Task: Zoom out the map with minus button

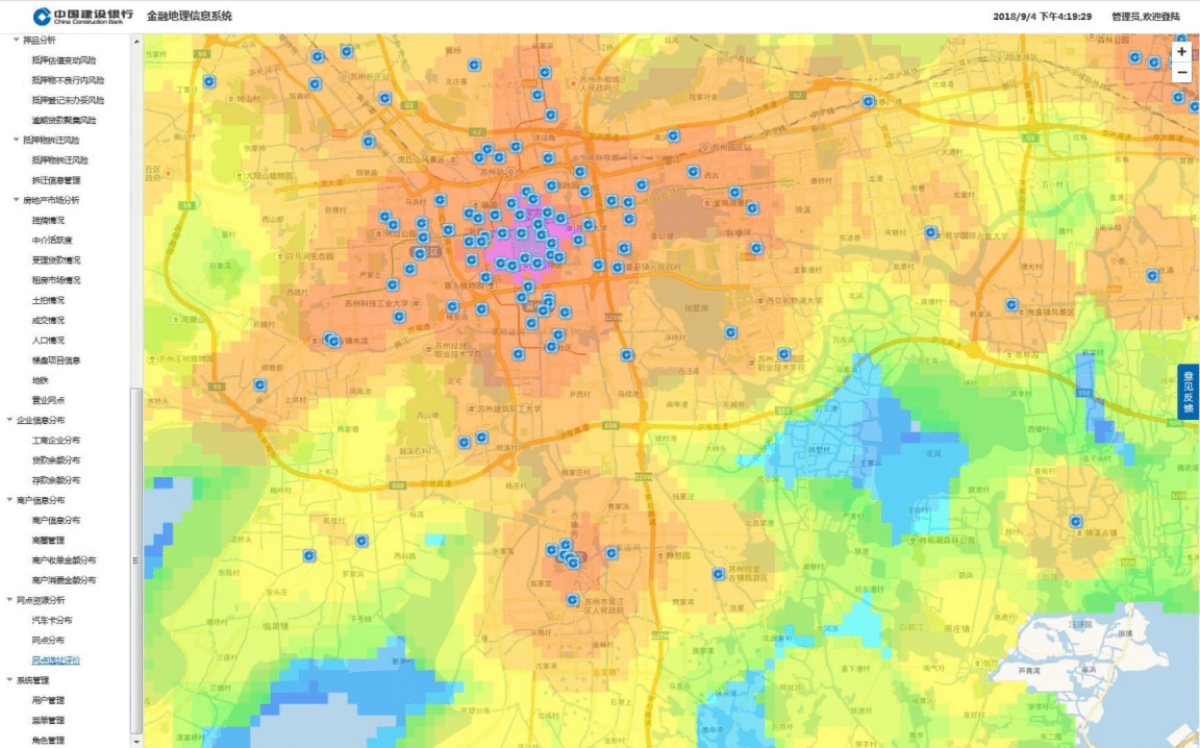Action: [x=1182, y=72]
